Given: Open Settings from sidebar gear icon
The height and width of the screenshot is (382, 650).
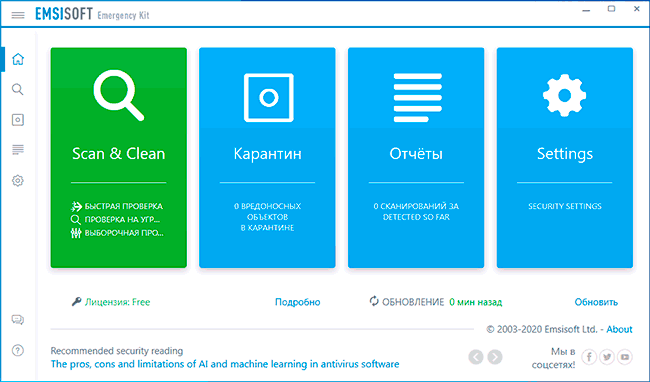Looking at the screenshot, I should (x=18, y=181).
